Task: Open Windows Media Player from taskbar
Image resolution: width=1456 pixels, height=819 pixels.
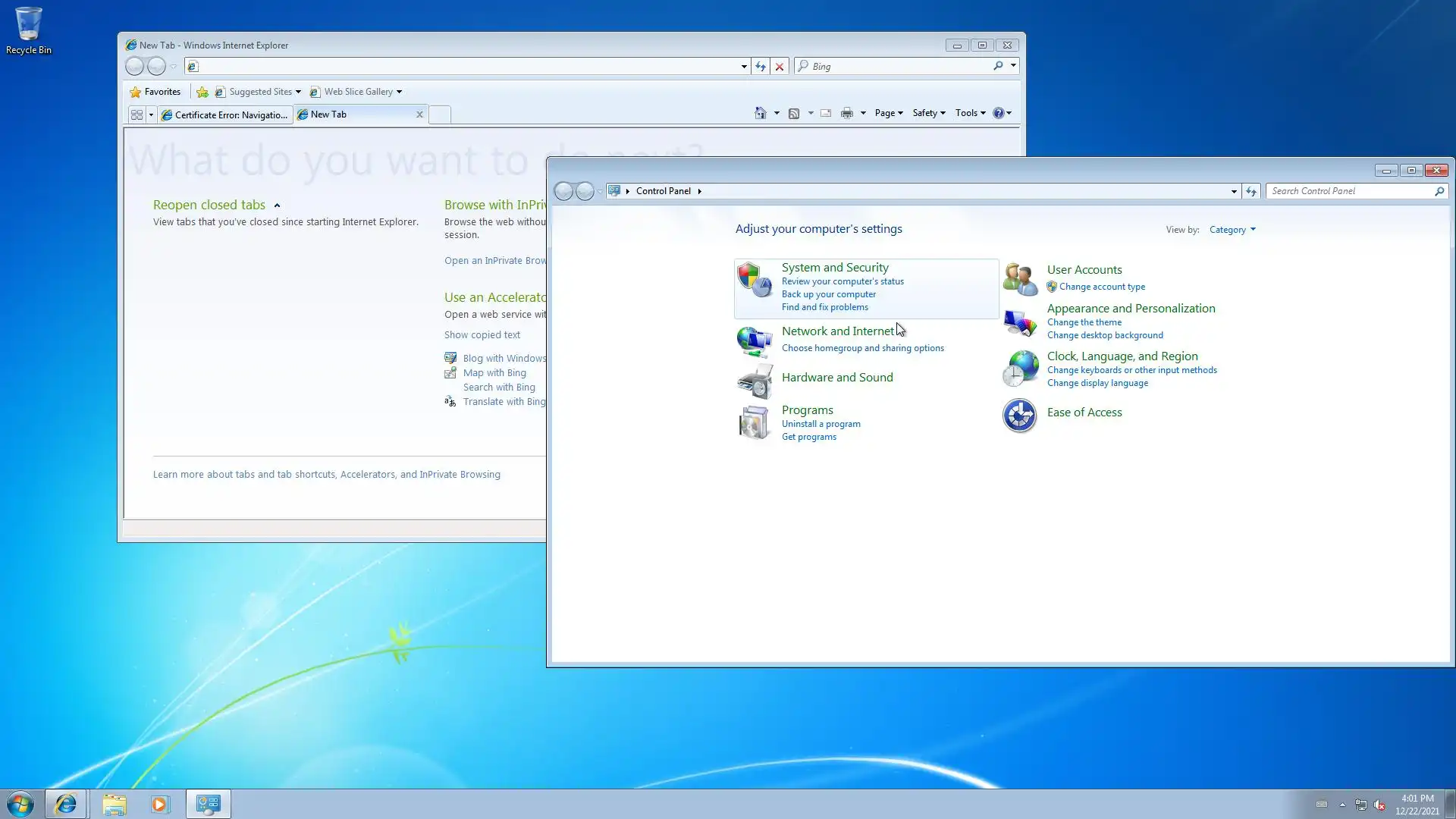Action: coord(159,804)
